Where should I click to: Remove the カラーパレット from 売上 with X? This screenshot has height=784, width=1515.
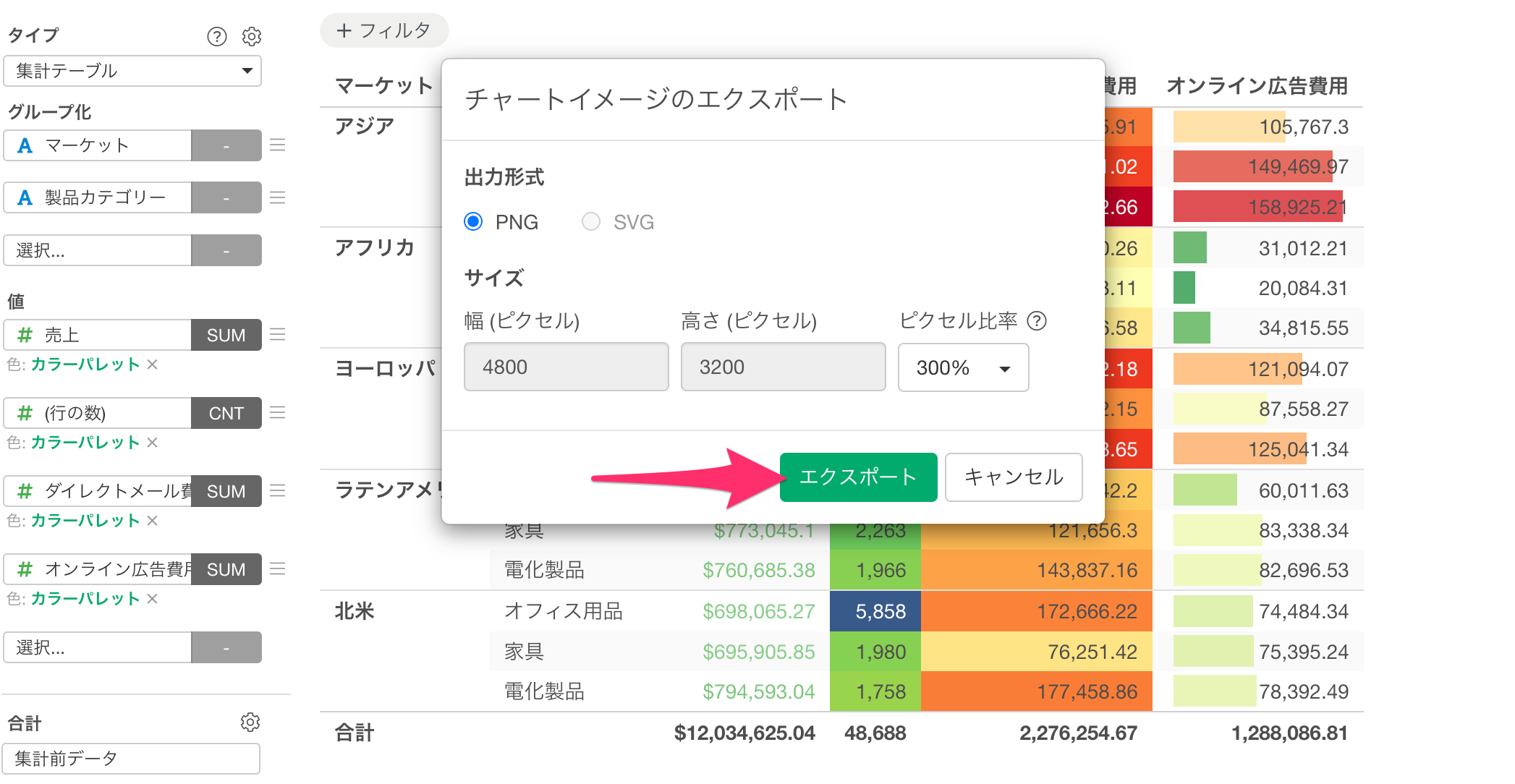point(153,365)
